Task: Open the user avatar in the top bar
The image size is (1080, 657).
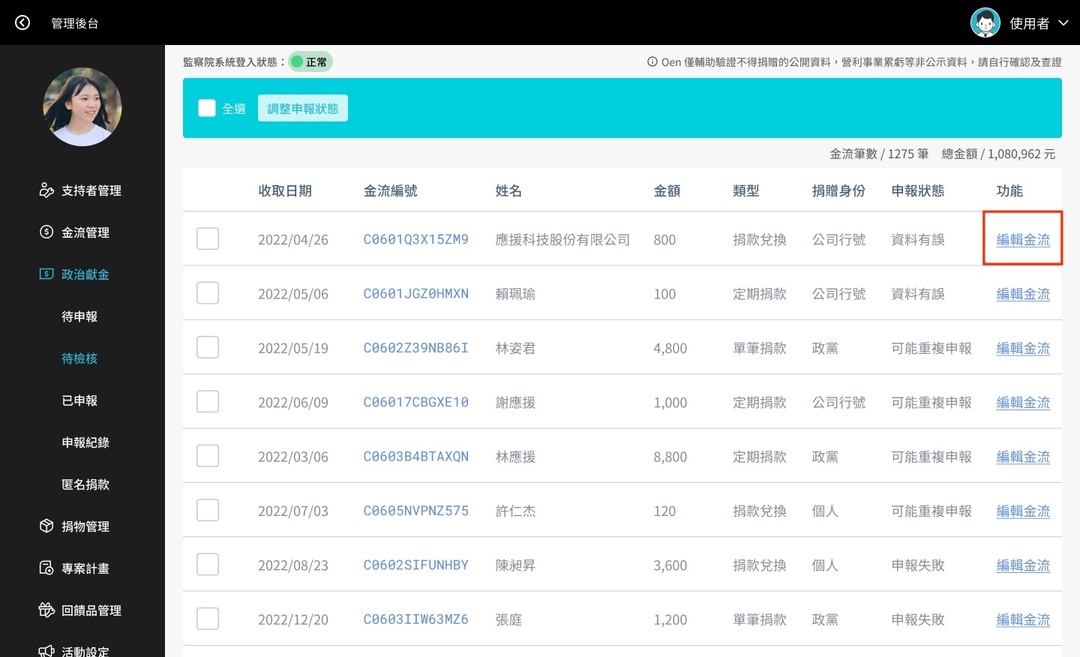Action: coord(984,21)
